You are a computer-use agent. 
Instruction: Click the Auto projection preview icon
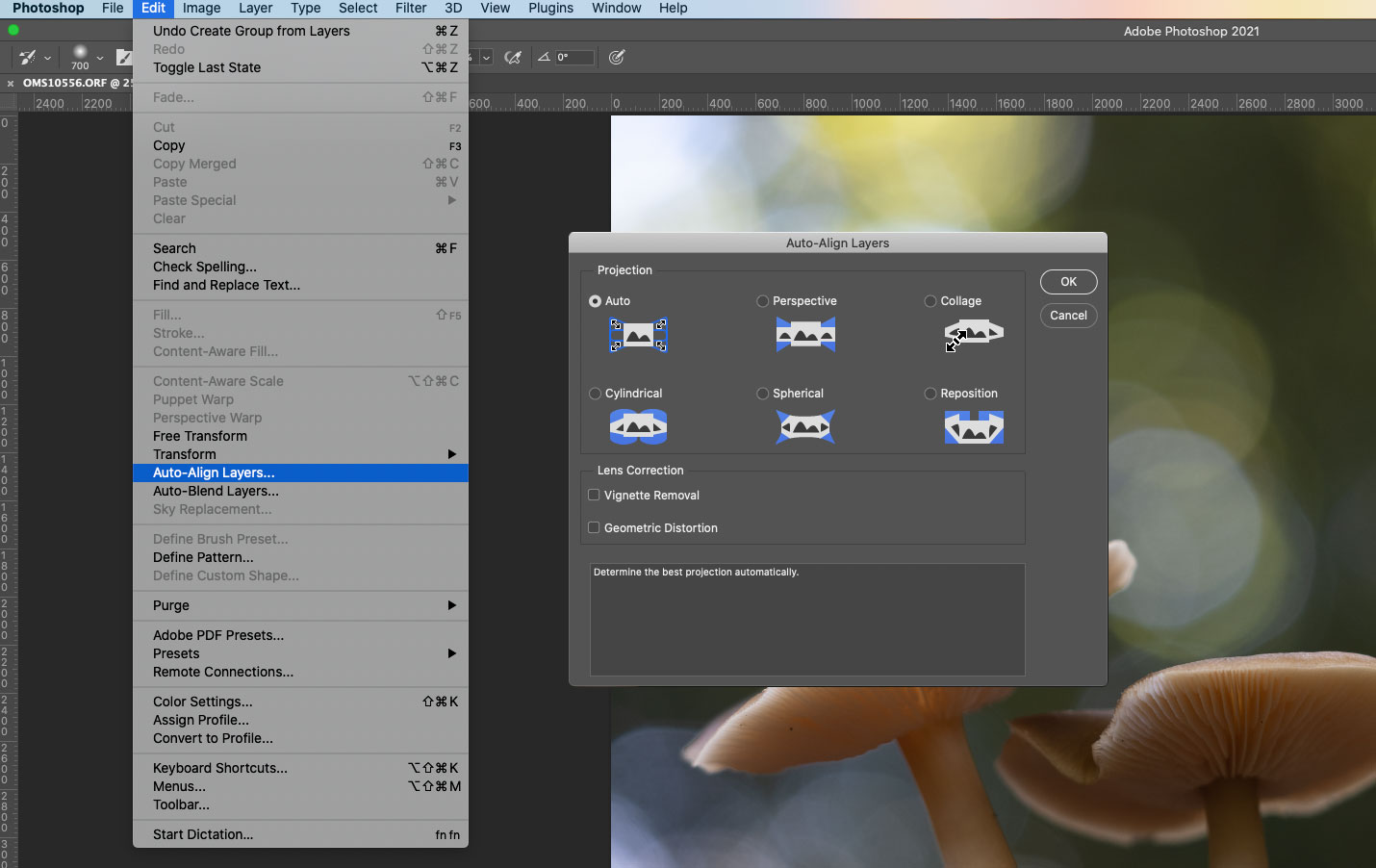coord(638,335)
